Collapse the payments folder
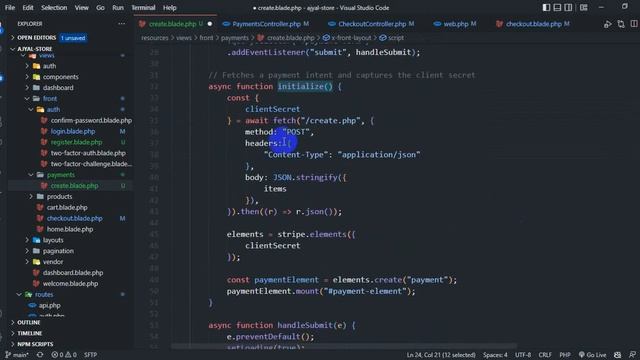The width and height of the screenshot is (640, 360). (60, 175)
